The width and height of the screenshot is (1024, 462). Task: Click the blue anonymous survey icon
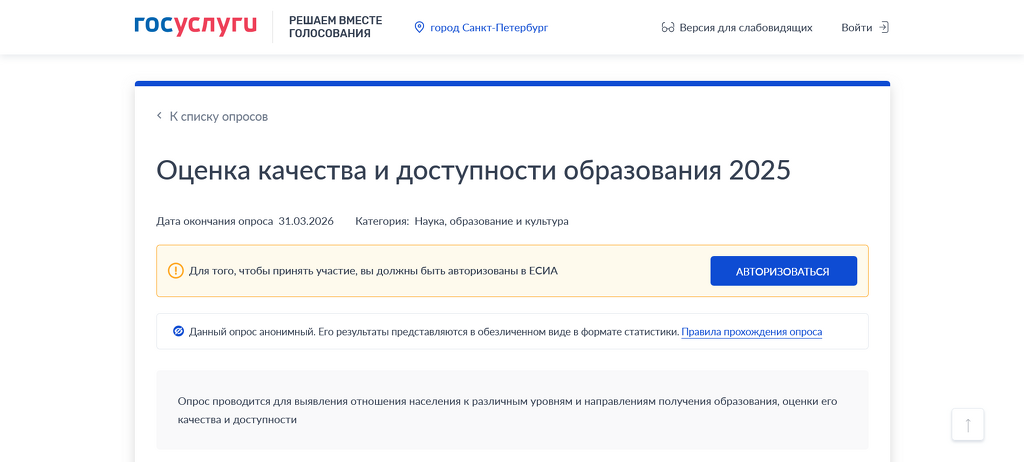click(178, 331)
